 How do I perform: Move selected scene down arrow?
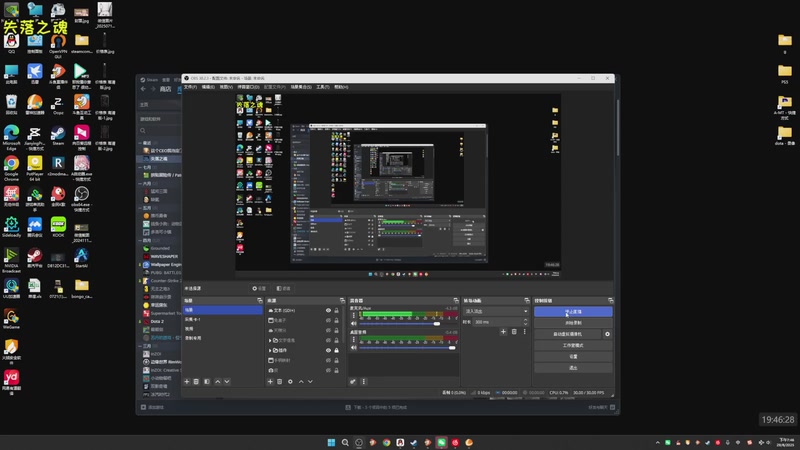pos(227,382)
